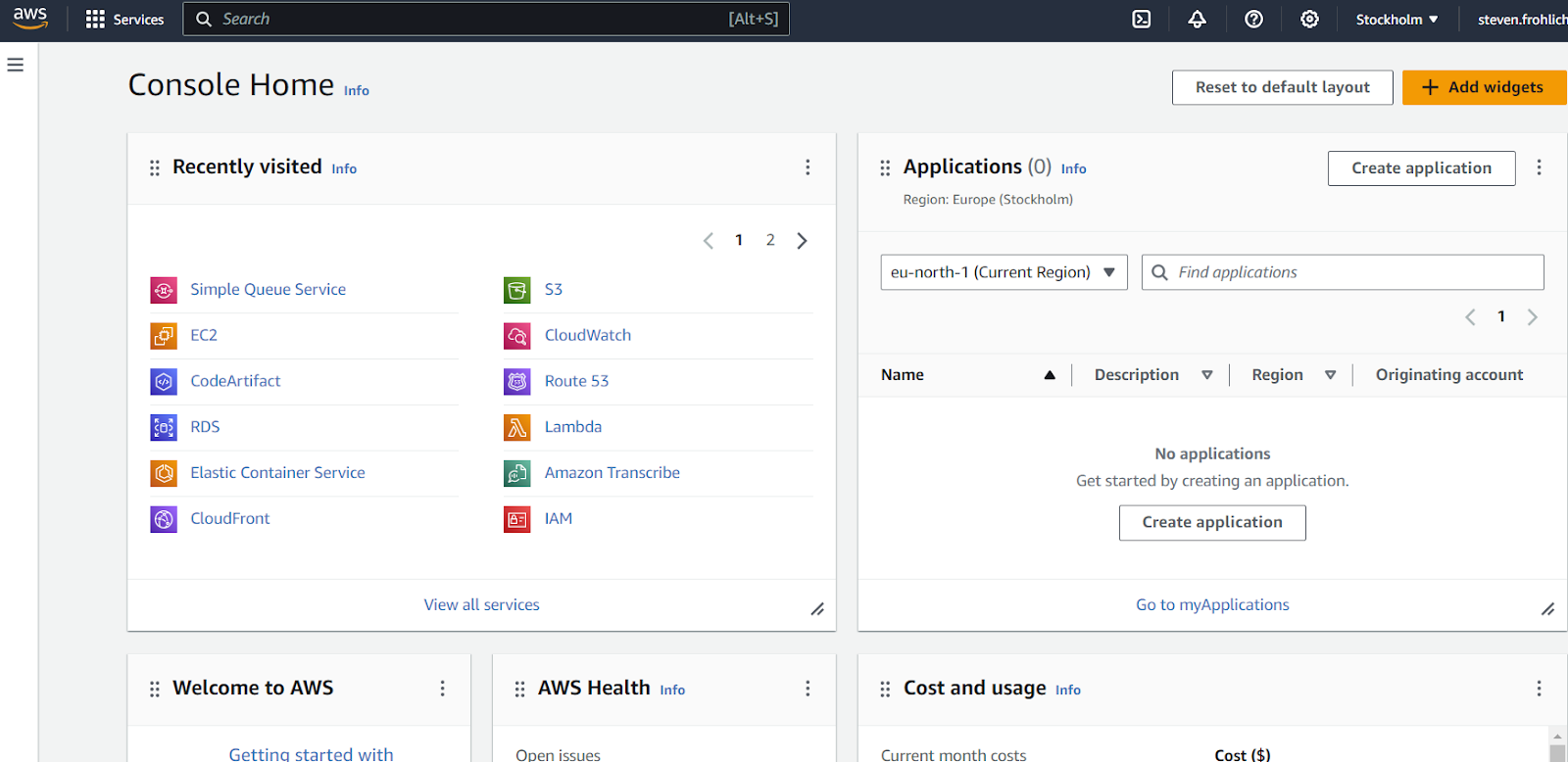Open the hamburger side navigation

16,65
